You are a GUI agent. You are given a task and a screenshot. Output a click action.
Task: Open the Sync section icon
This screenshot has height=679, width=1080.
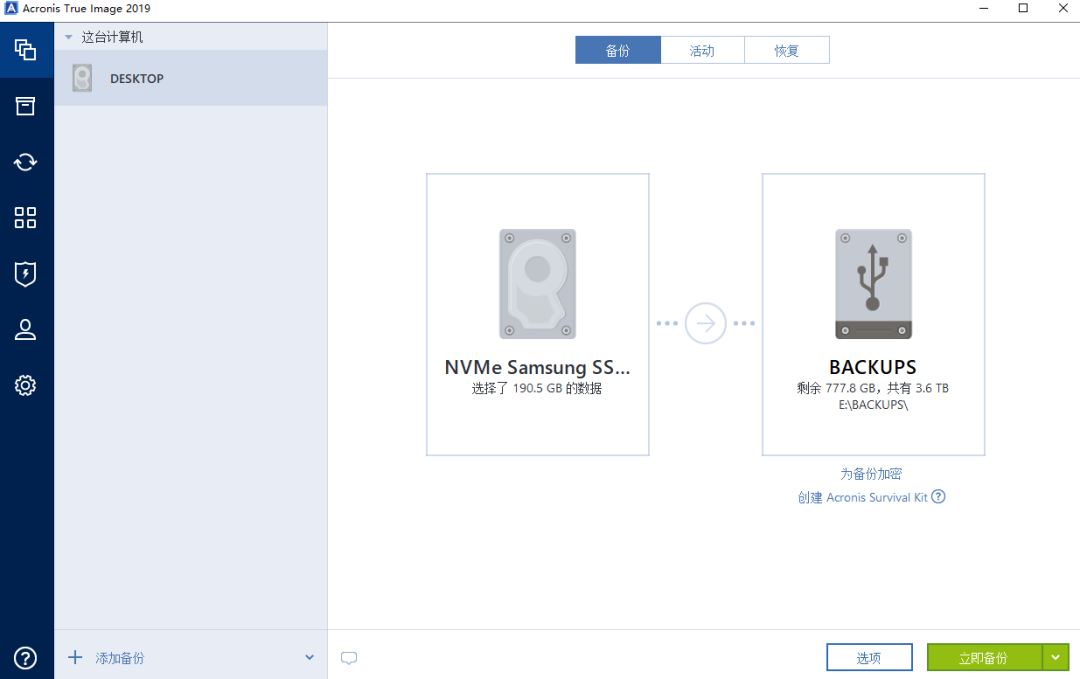coord(25,162)
